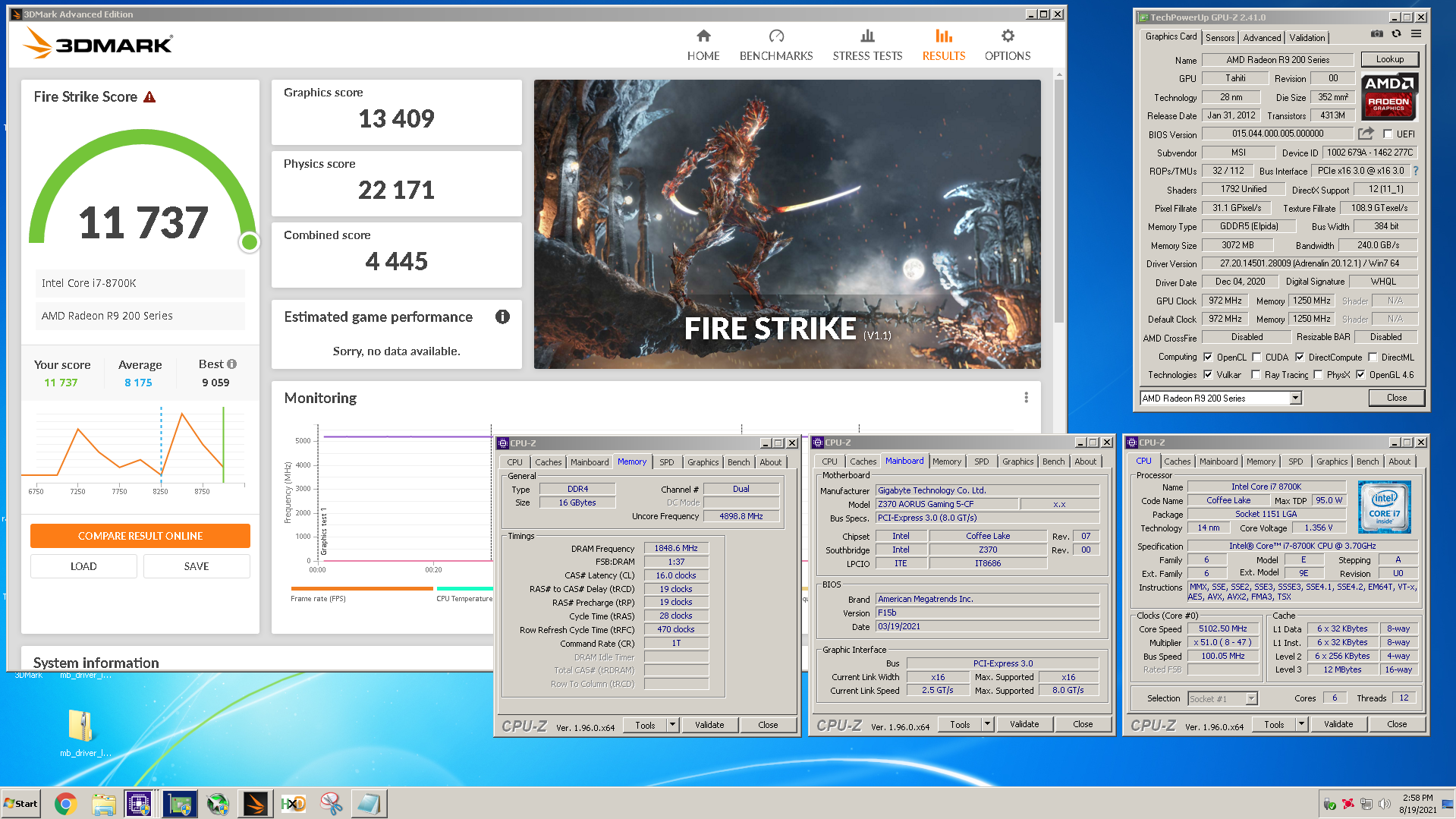Image resolution: width=1456 pixels, height=819 pixels.
Task: Click the CPU Temperature teal legend bar
Action: coord(465,588)
